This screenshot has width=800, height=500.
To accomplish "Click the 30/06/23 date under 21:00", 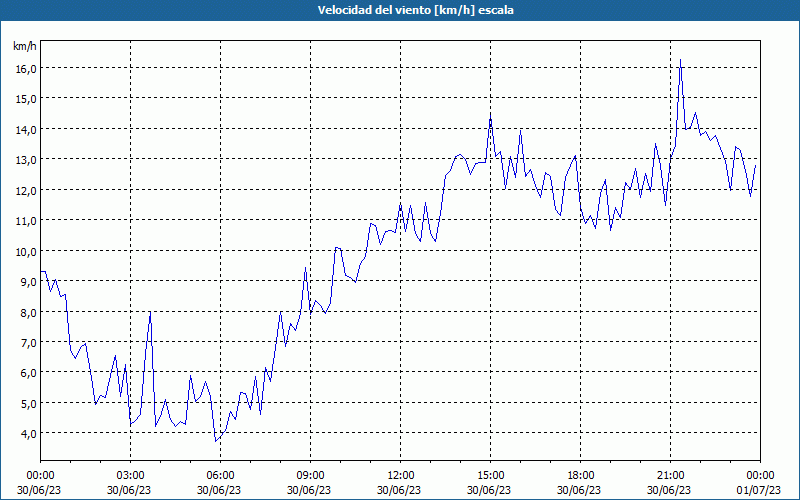I will point(669,490).
